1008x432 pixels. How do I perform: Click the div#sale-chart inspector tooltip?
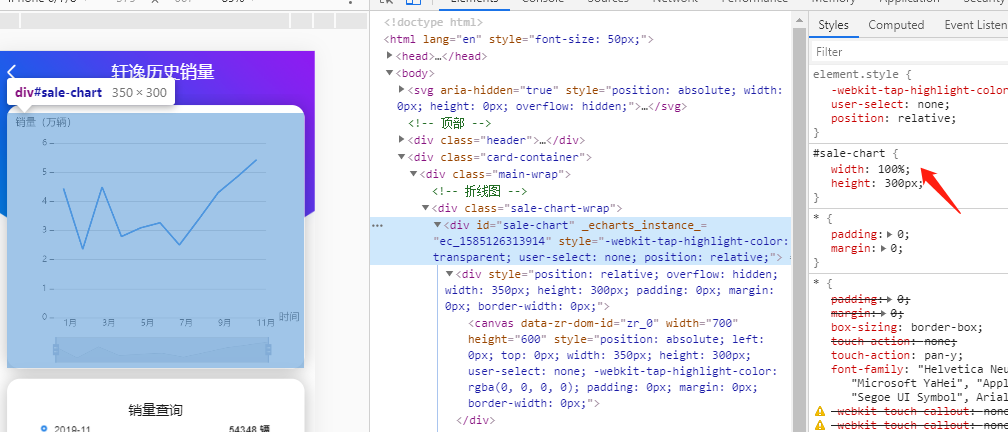[x=91, y=92]
